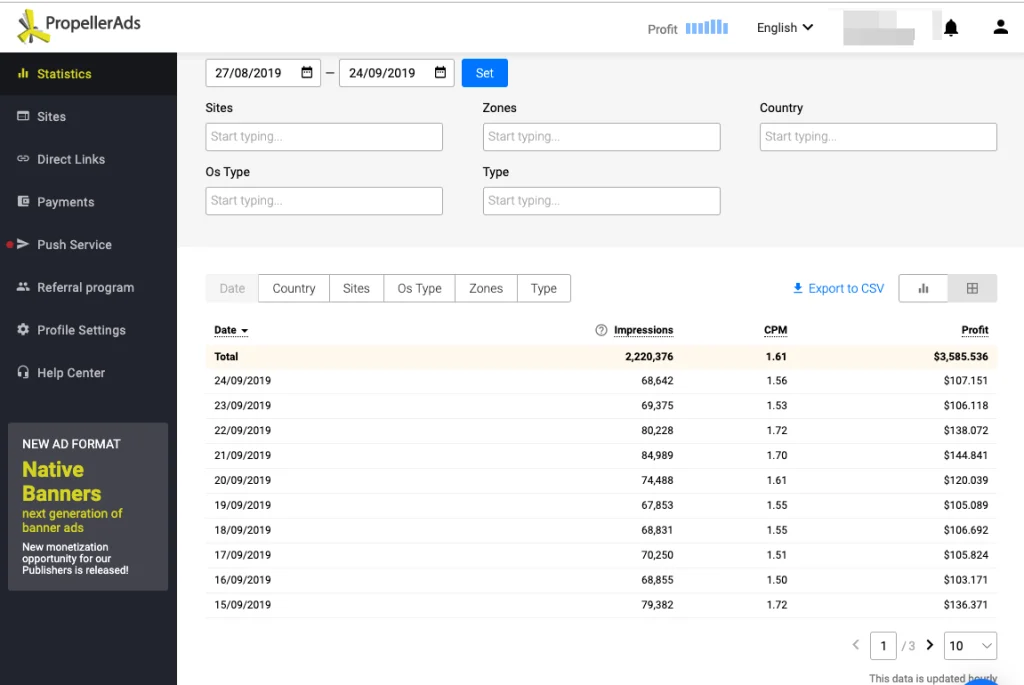Viewport: 1024px width, 685px height.
Task: Click the notifications bell icon
Action: (x=951, y=28)
